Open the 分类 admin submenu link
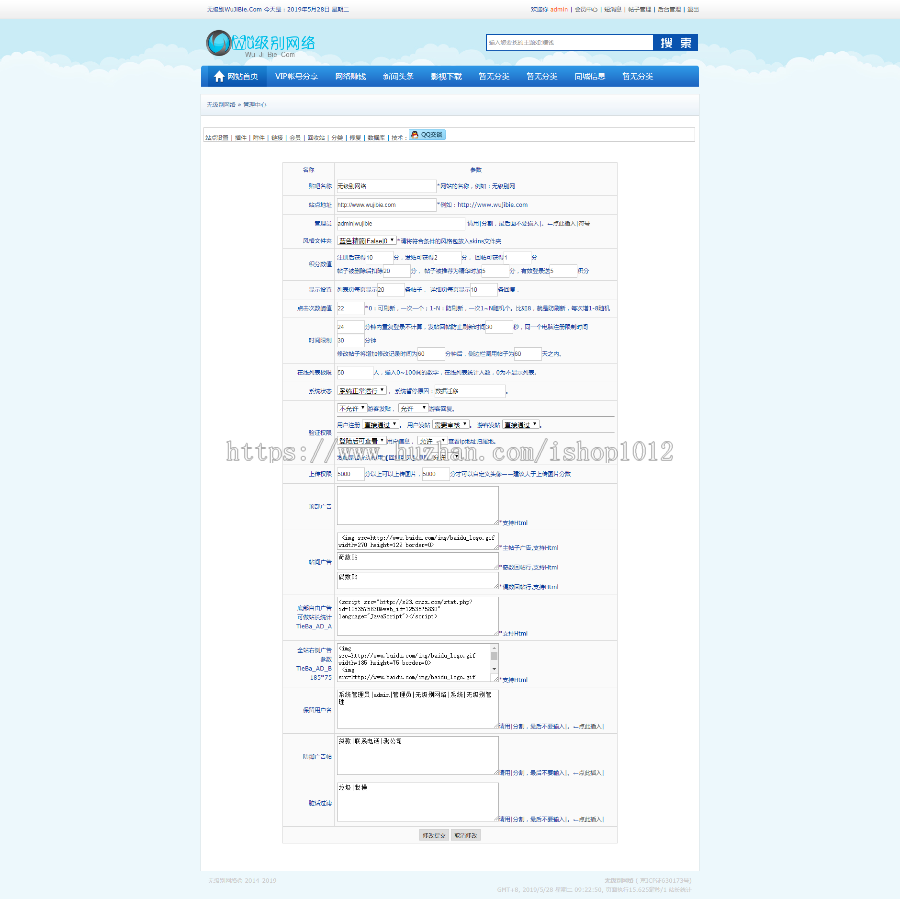The height and width of the screenshot is (899, 900). click(337, 138)
